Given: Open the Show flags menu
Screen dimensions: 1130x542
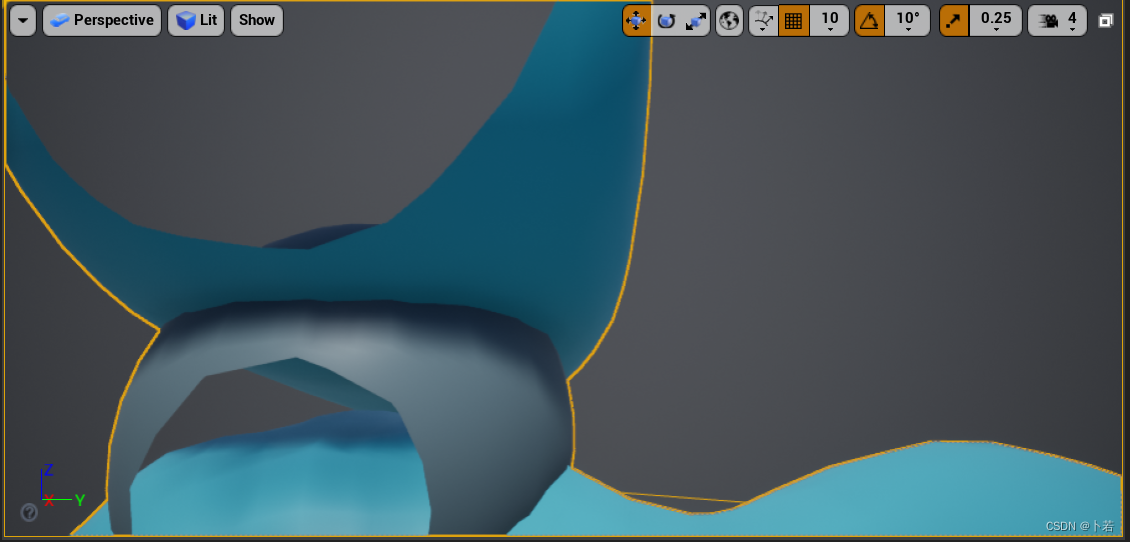Looking at the screenshot, I should pos(257,20).
